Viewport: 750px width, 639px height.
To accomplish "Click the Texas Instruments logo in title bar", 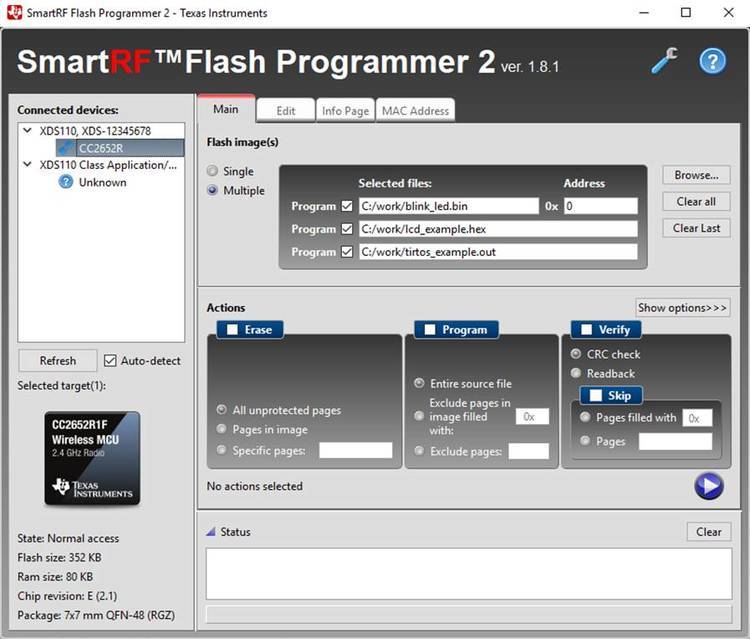I will coord(14,13).
